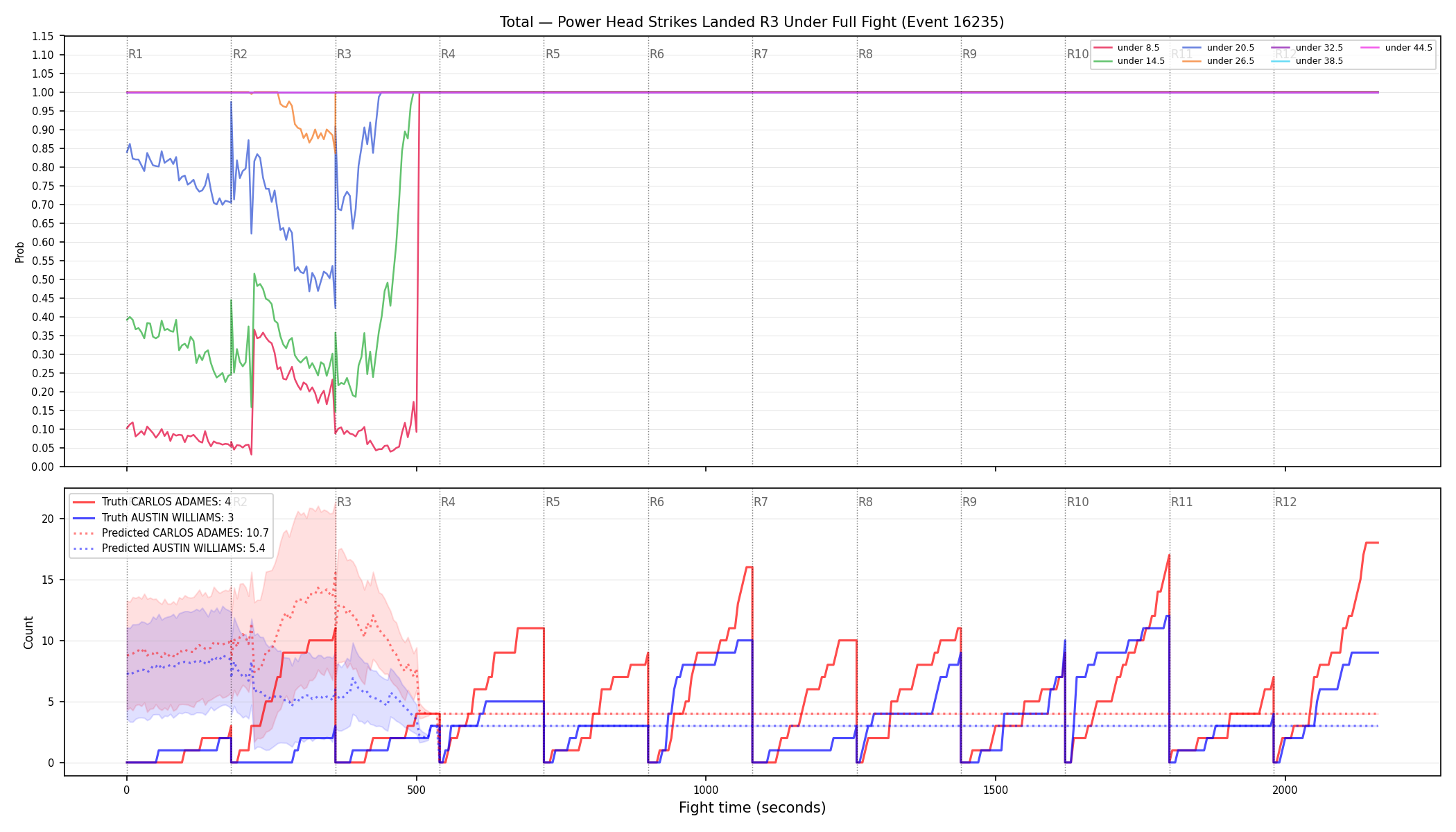Click the 'Prob' y-axis label

pos(20,252)
